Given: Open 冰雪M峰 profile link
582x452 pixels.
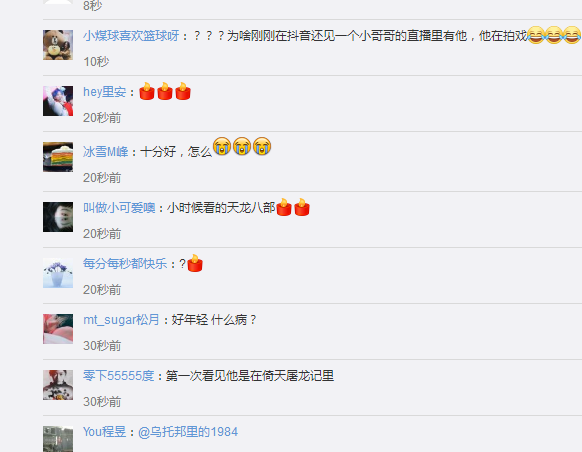Looking at the screenshot, I should coord(105,152).
